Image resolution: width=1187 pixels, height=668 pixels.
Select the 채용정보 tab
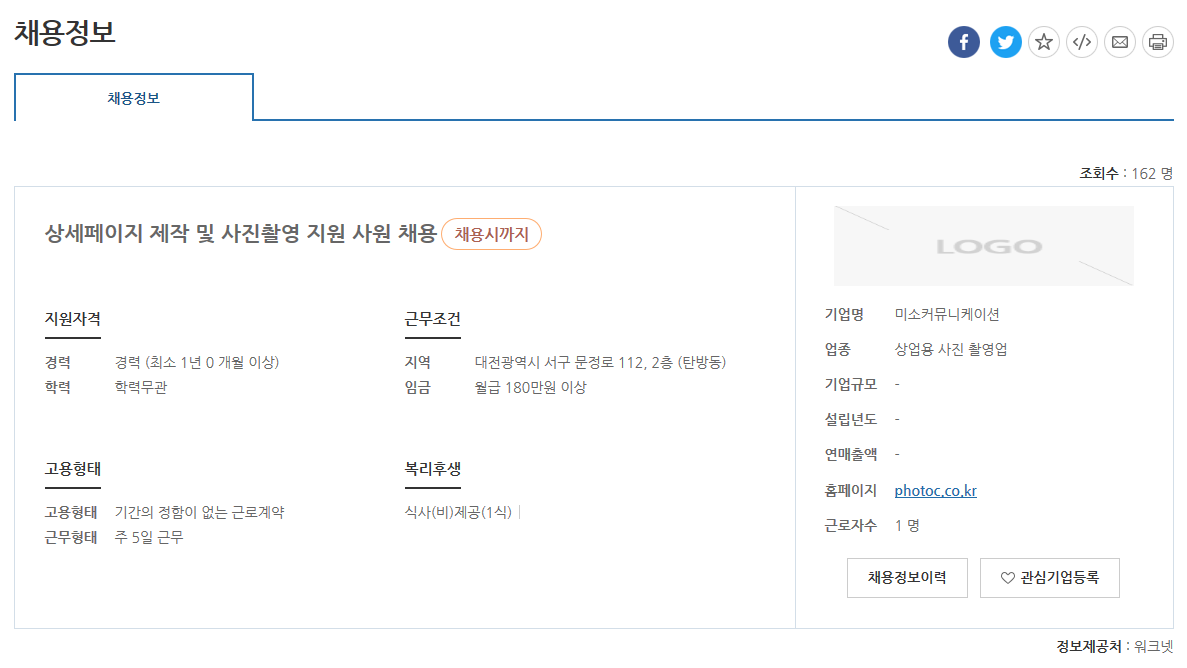click(134, 98)
